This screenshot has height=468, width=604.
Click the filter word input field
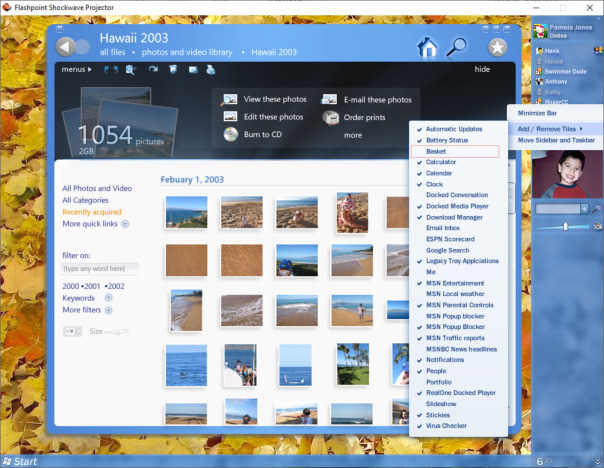point(99,268)
